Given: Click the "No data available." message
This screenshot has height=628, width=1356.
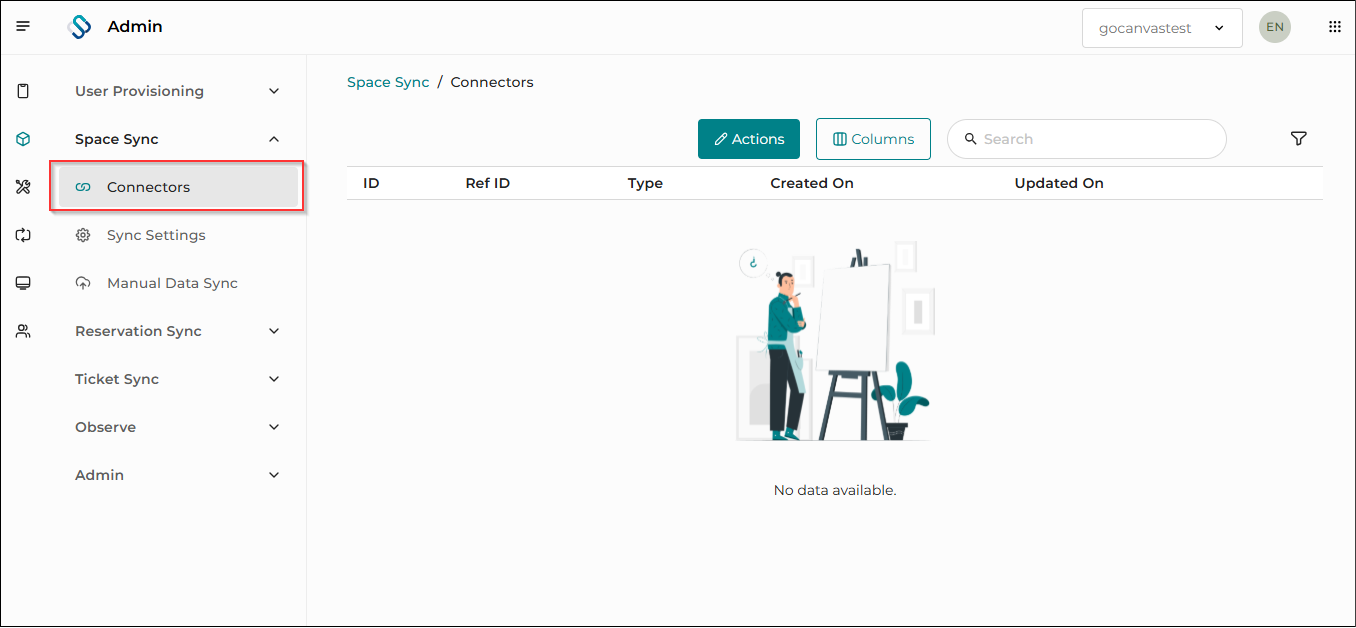Looking at the screenshot, I should 835,490.
